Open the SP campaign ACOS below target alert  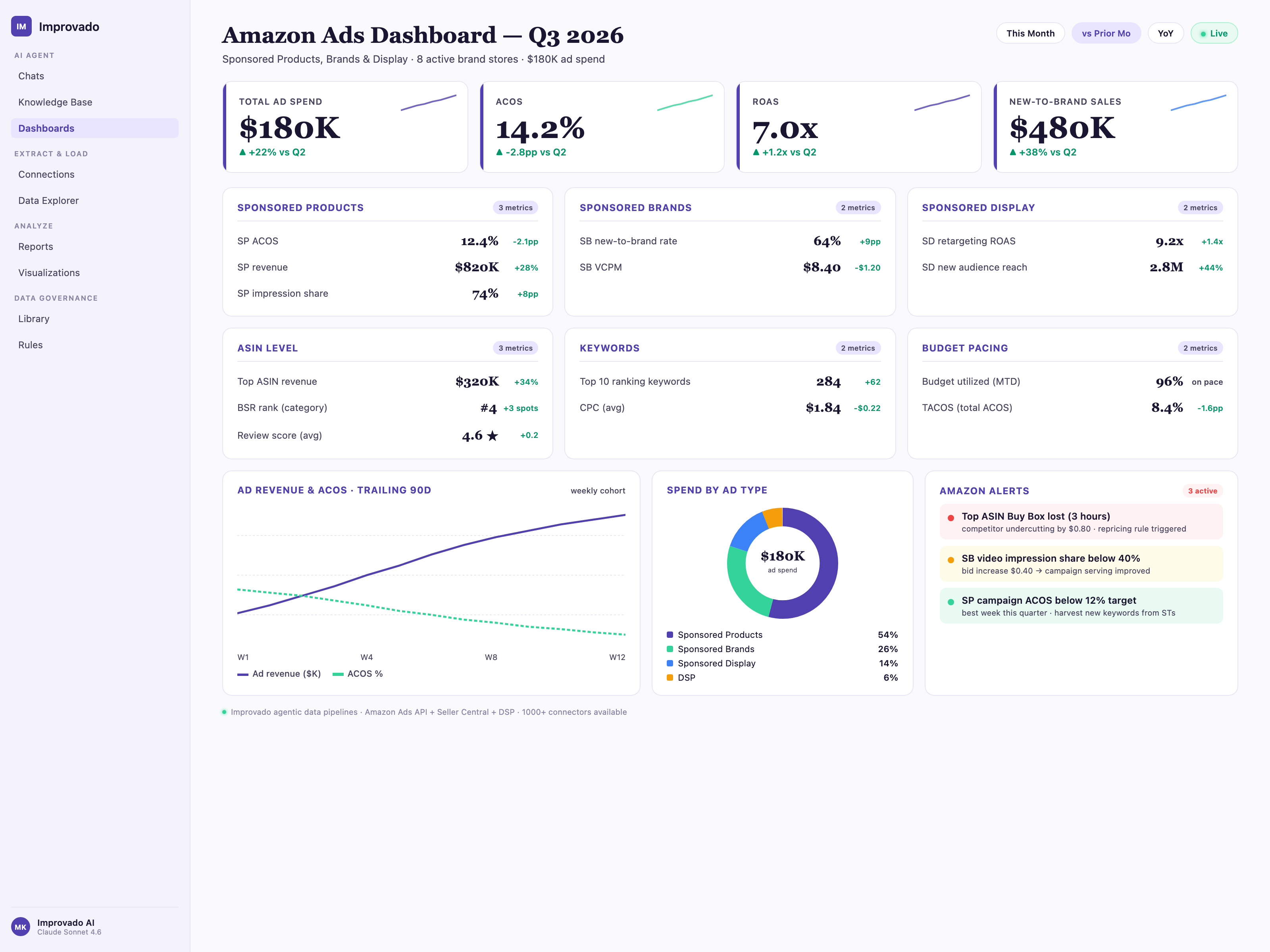1081,606
